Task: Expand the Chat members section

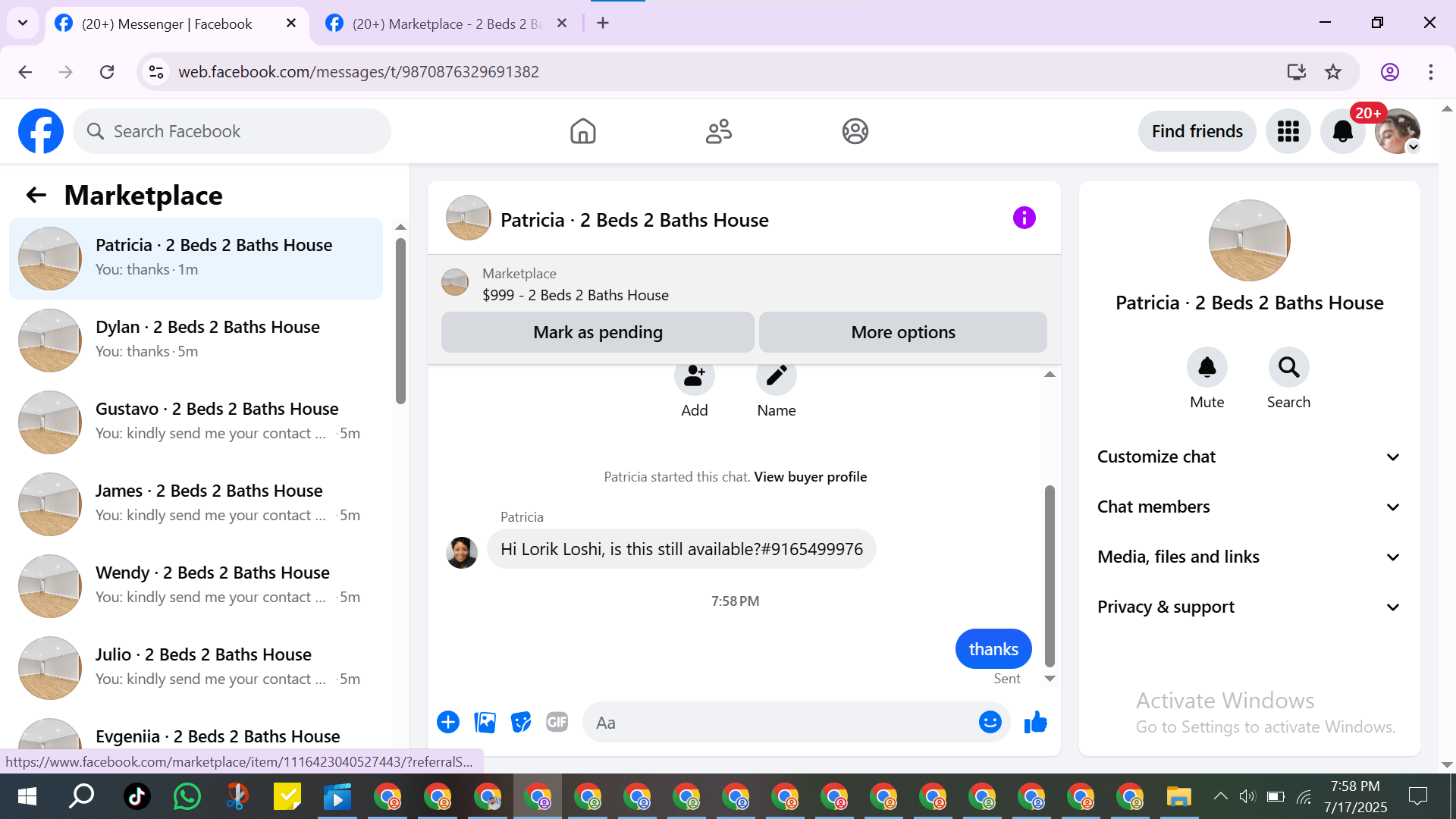Action: (1248, 507)
